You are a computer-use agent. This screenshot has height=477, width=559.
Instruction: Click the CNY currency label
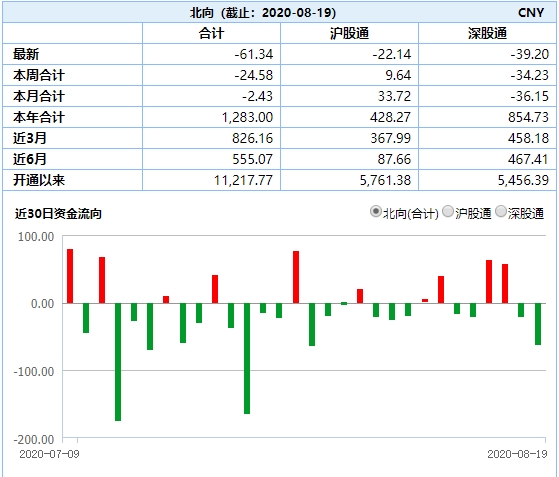click(x=531, y=13)
